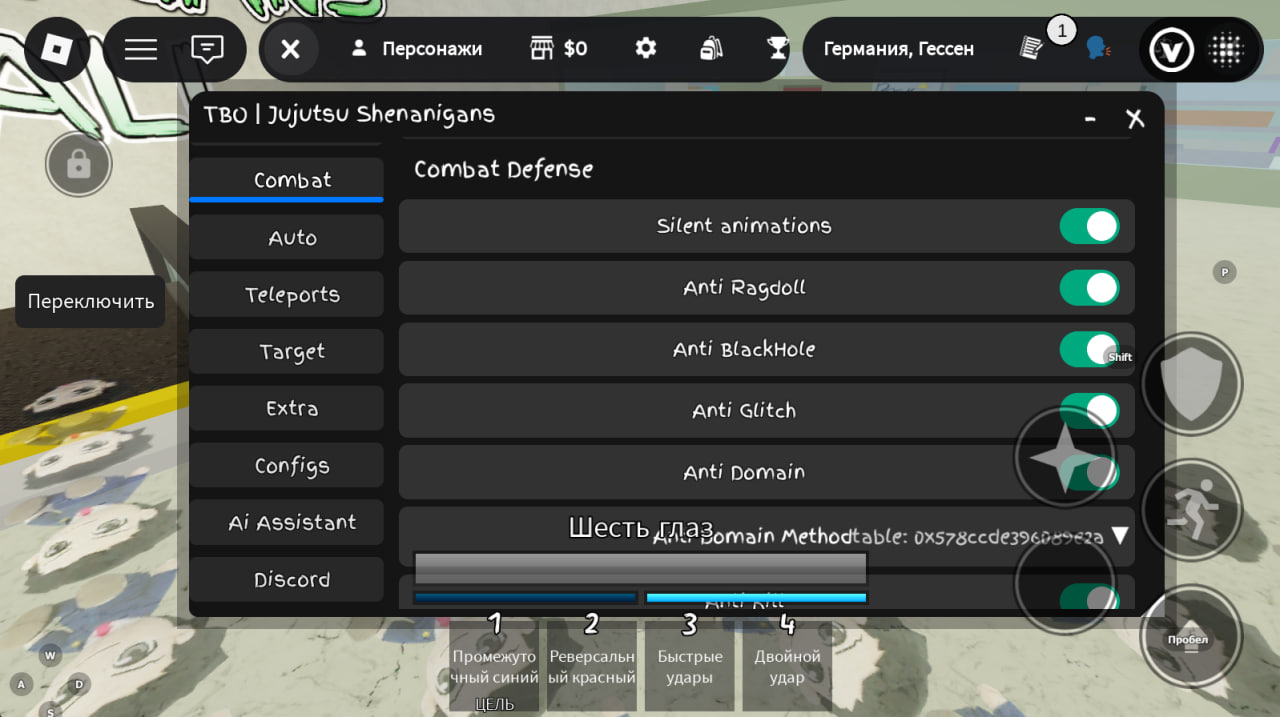The width and height of the screenshot is (1280, 717).
Task: Switch to the Target tab
Action: [x=286, y=352]
